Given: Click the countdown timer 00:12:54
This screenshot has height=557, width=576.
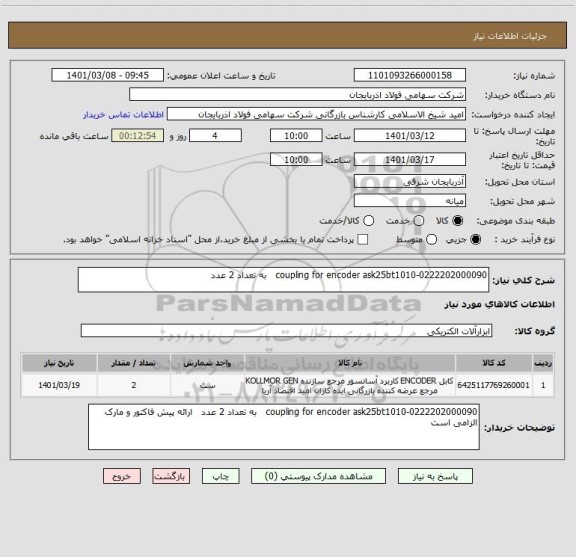Looking at the screenshot, I should click(x=138, y=136).
